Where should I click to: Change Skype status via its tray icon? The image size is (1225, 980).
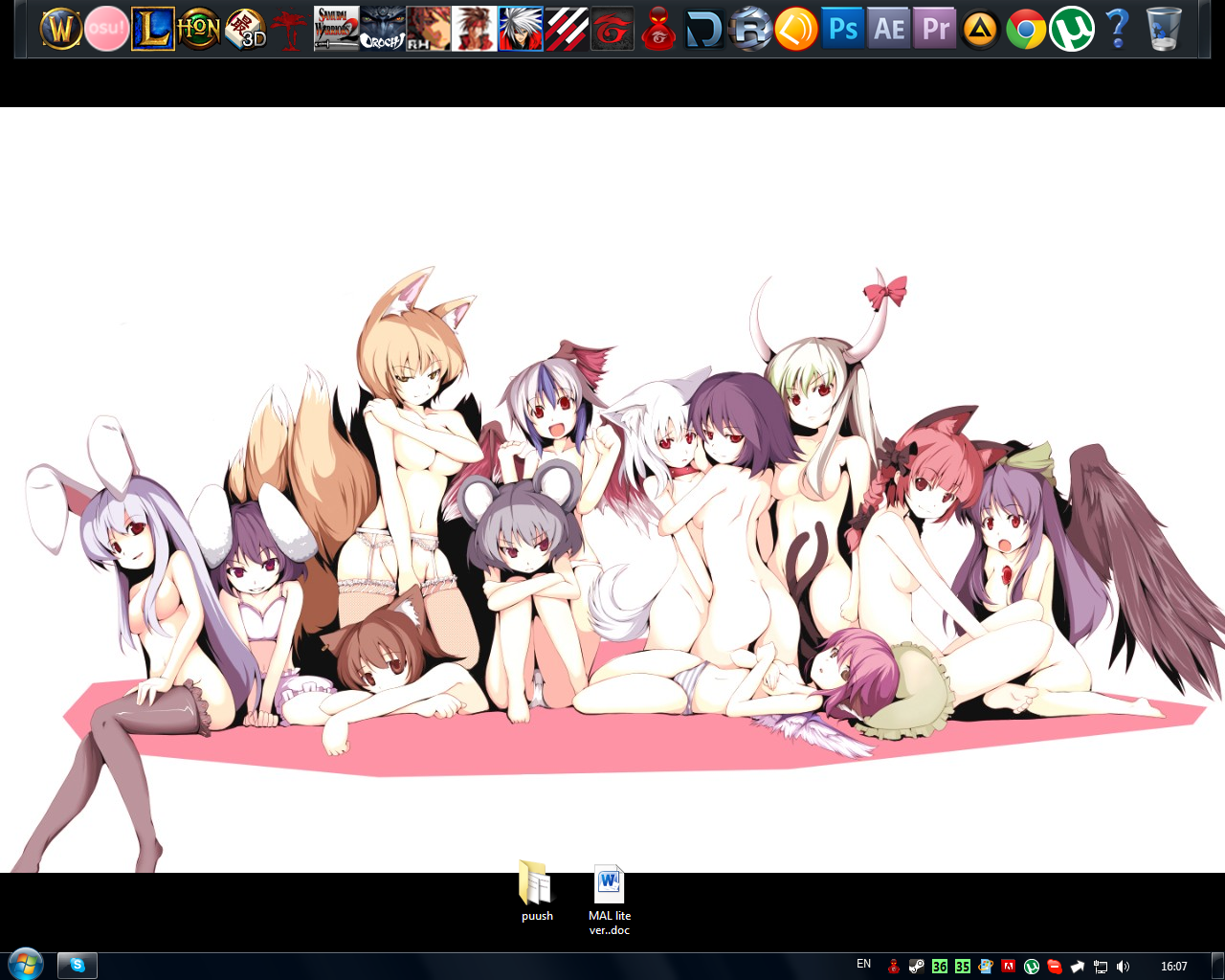pos(1055,965)
